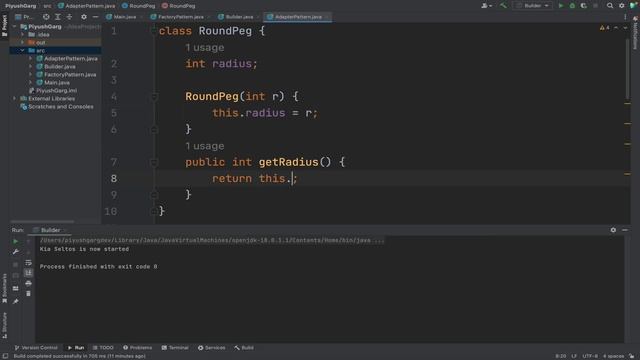Open editor tabs more-options menu
The image size is (640, 360).
pos(625,17)
